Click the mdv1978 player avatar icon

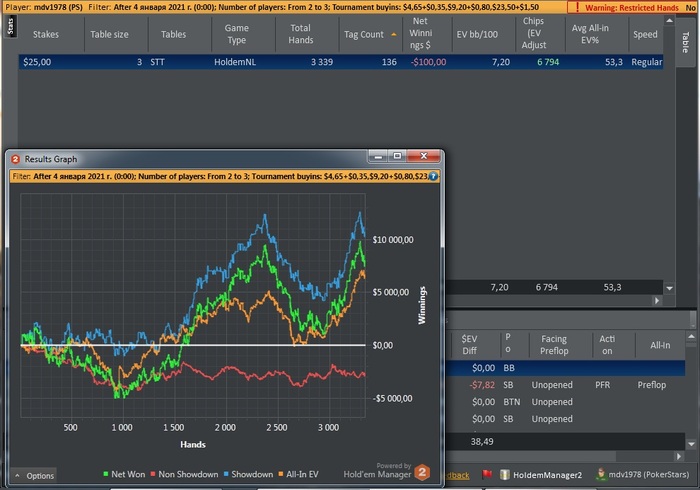[x=601, y=474]
